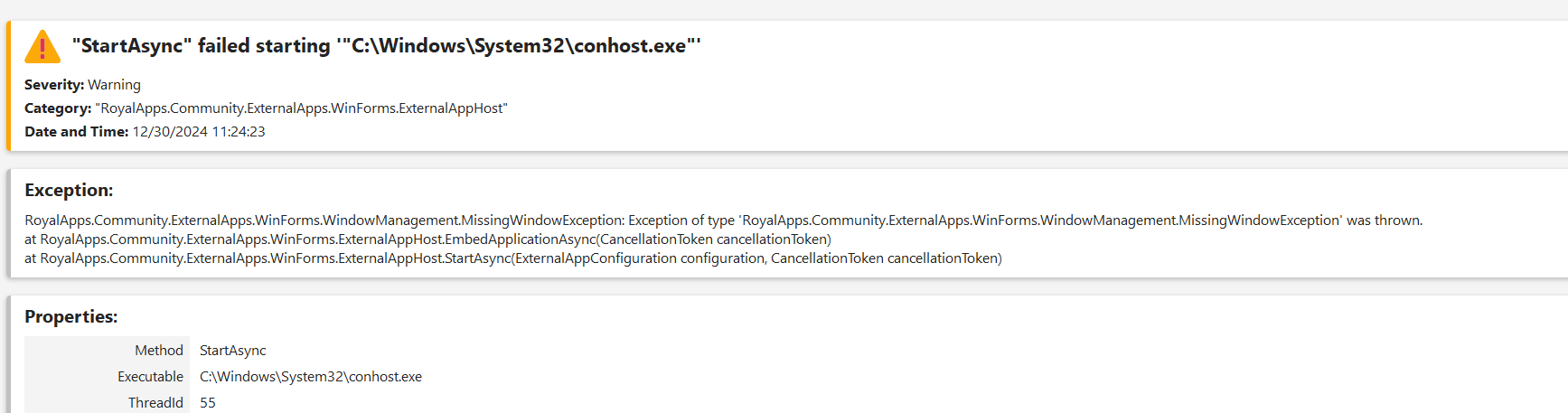This screenshot has width=1568, height=413.
Task: Click the Severity label
Action: click(54, 85)
